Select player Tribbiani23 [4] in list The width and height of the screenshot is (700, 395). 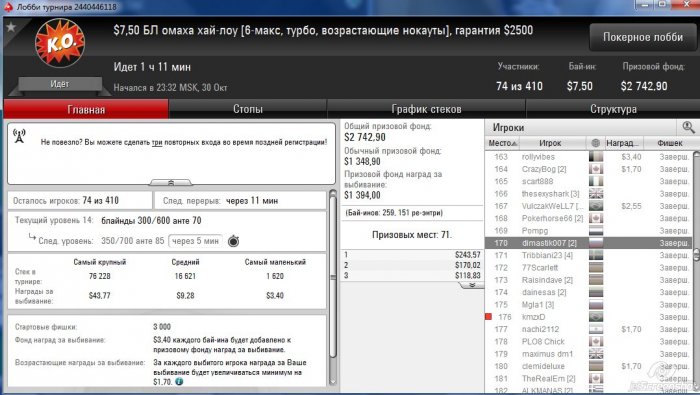(x=547, y=255)
